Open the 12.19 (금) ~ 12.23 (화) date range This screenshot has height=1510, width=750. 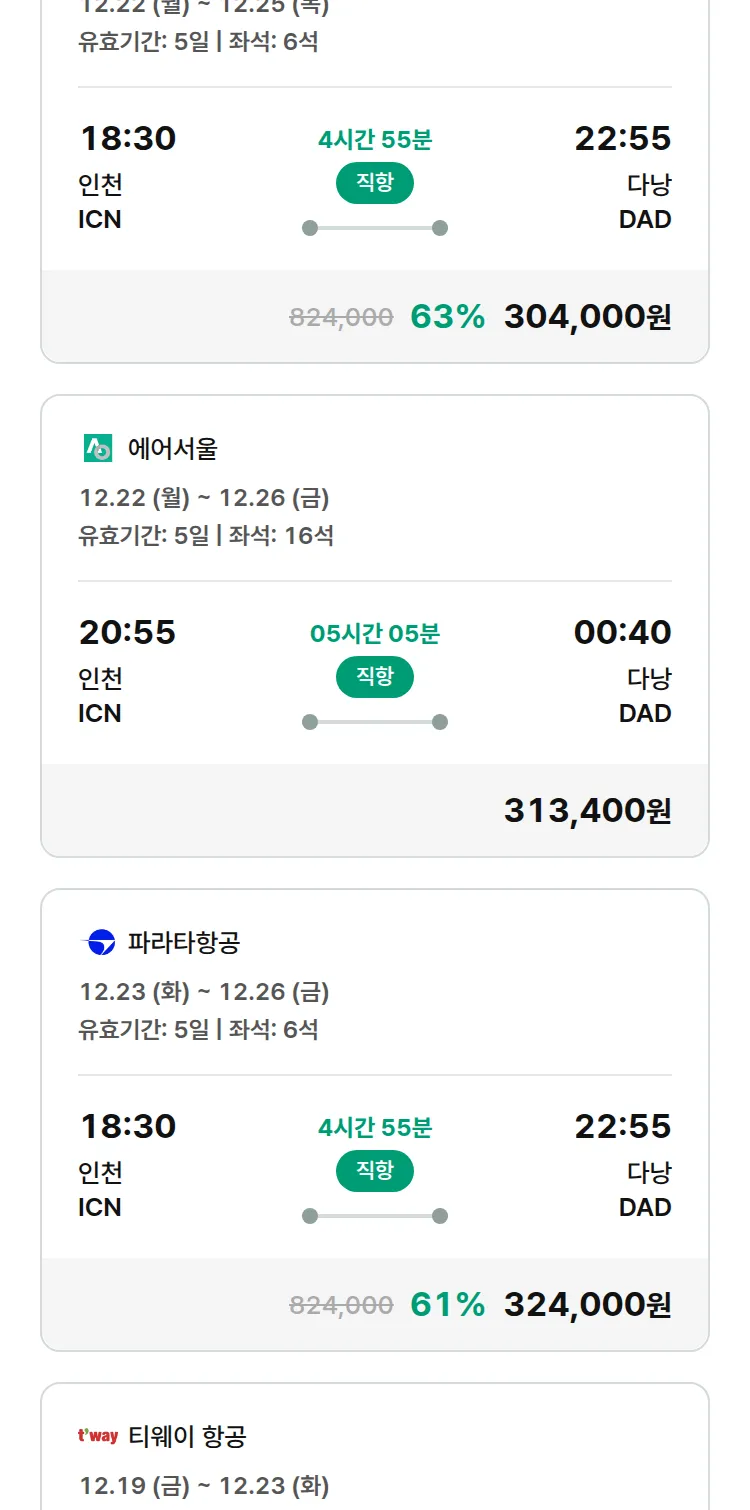tap(204, 1486)
